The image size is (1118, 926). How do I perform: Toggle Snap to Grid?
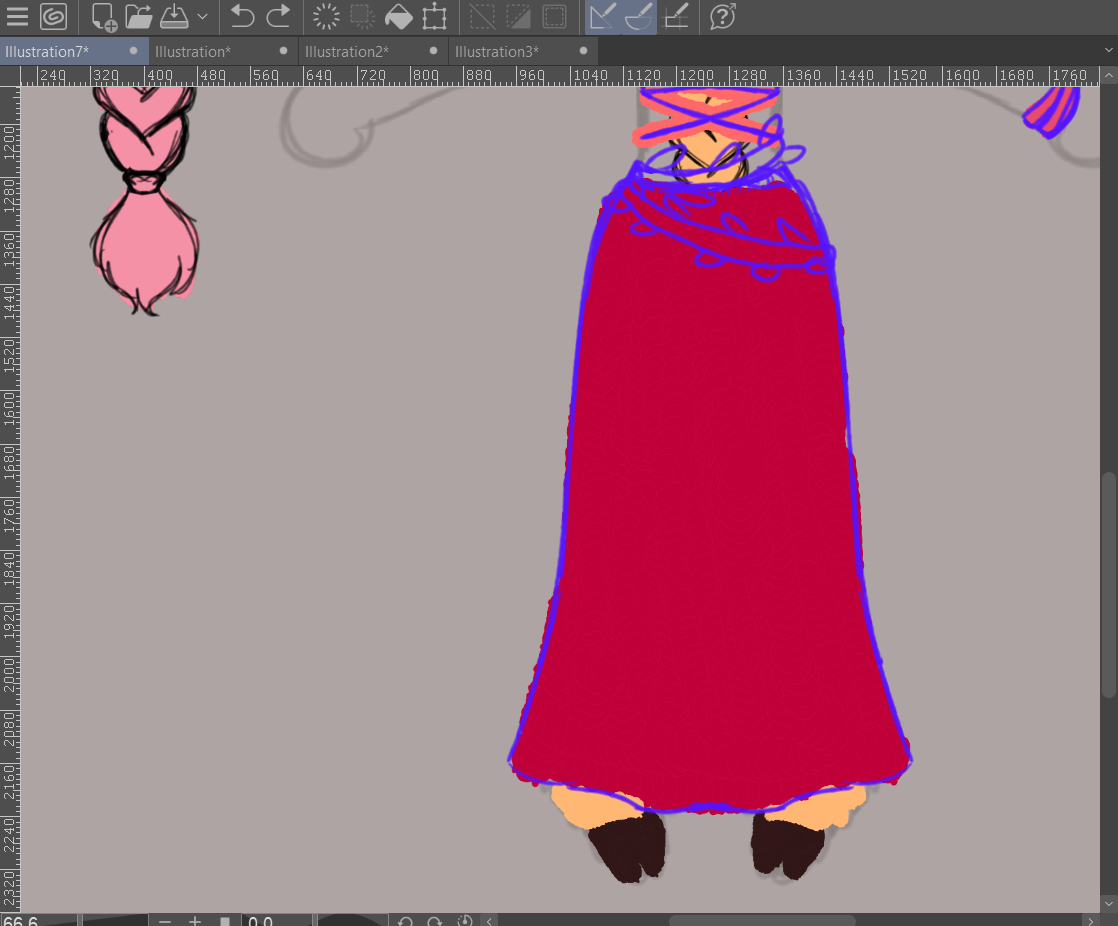click(676, 17)
